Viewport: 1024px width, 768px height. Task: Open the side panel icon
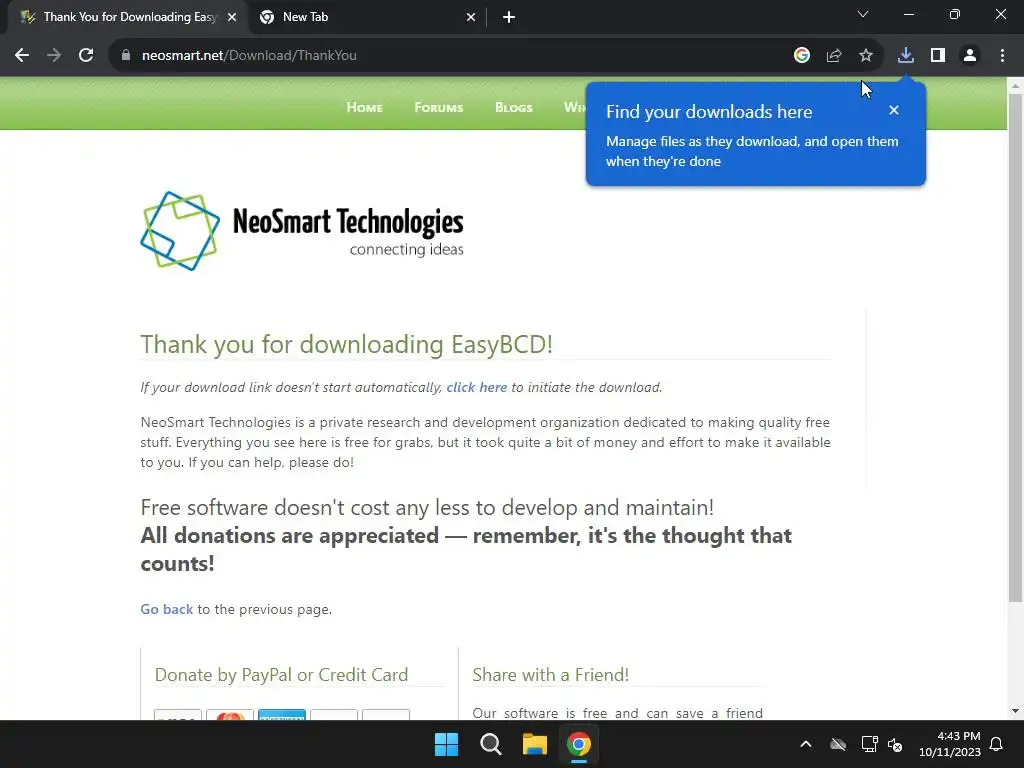point(938,56)
